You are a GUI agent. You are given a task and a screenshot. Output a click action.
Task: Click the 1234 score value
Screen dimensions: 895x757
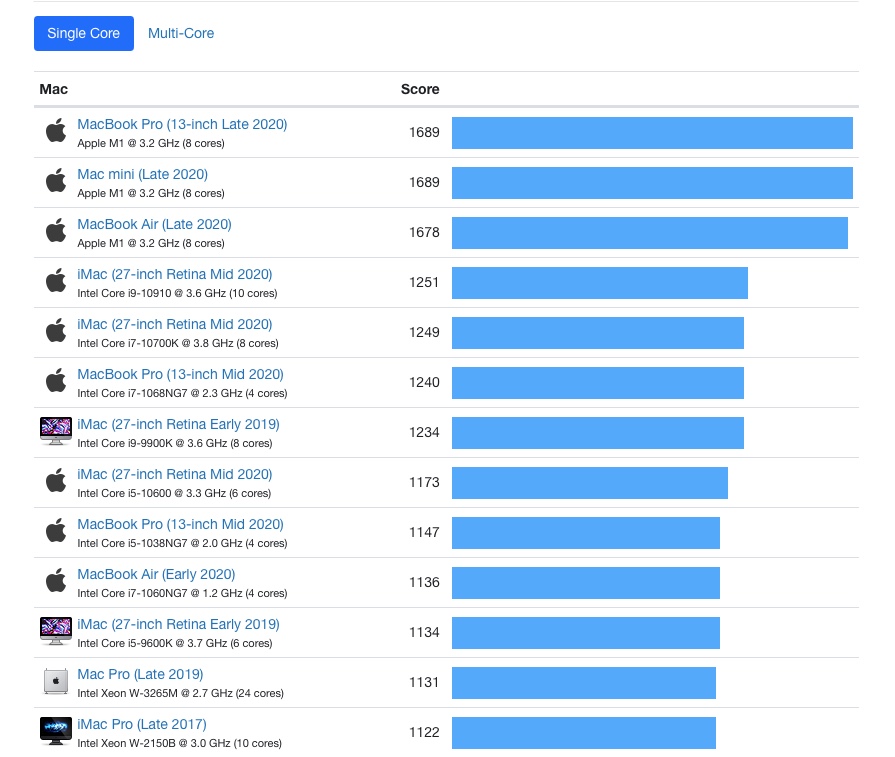coord(424,432)
